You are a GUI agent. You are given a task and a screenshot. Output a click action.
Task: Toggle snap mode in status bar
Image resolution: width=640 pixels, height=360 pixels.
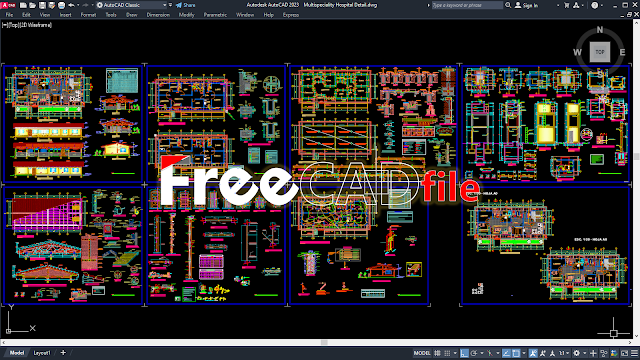[447, 353]
